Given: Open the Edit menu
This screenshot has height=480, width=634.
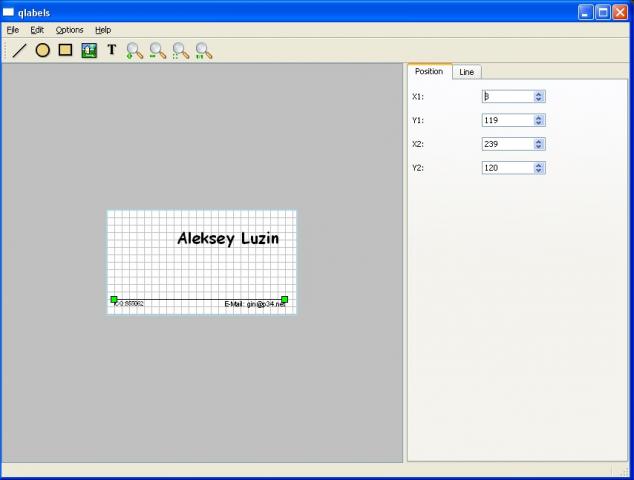Looking at the screenshot, I should coord(37,30).
